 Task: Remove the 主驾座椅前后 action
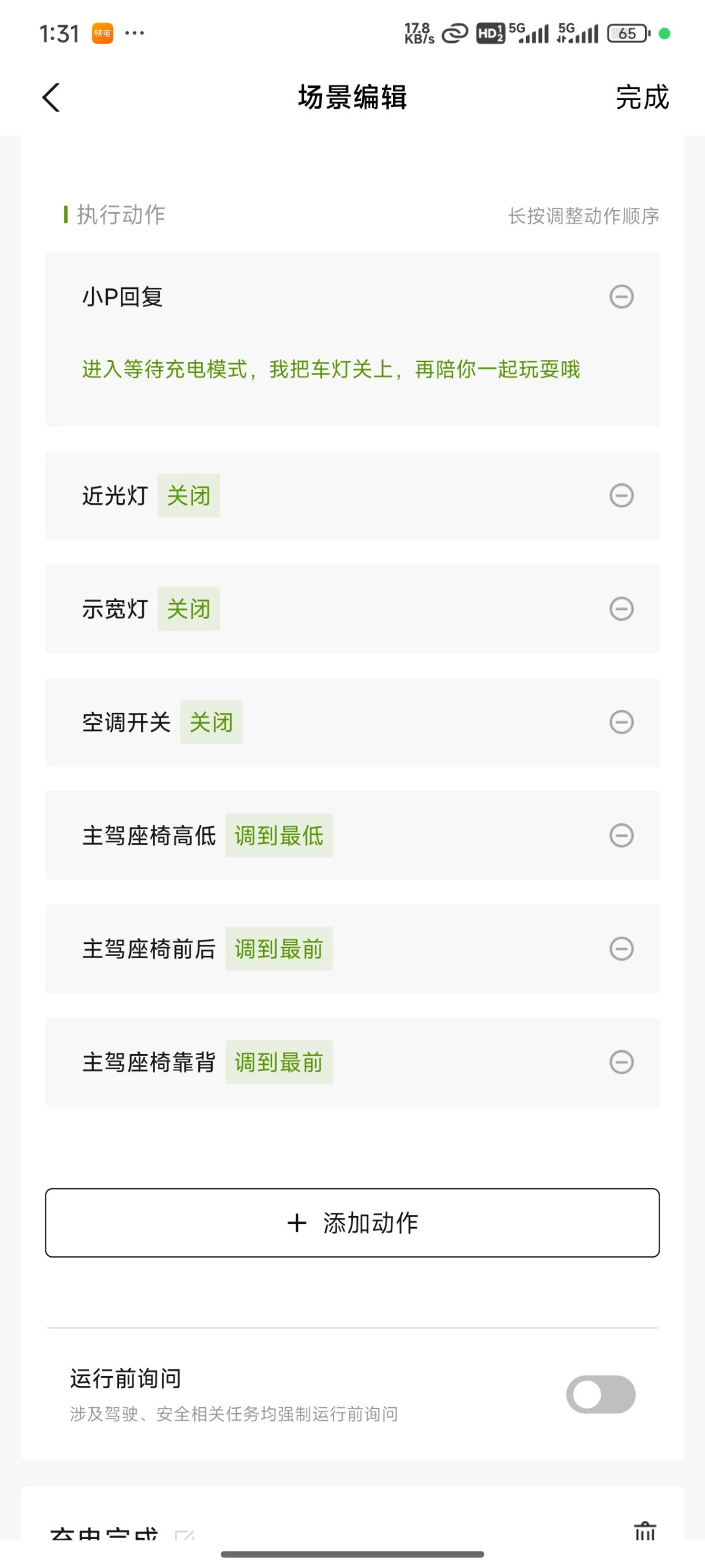tap(621, 948)
